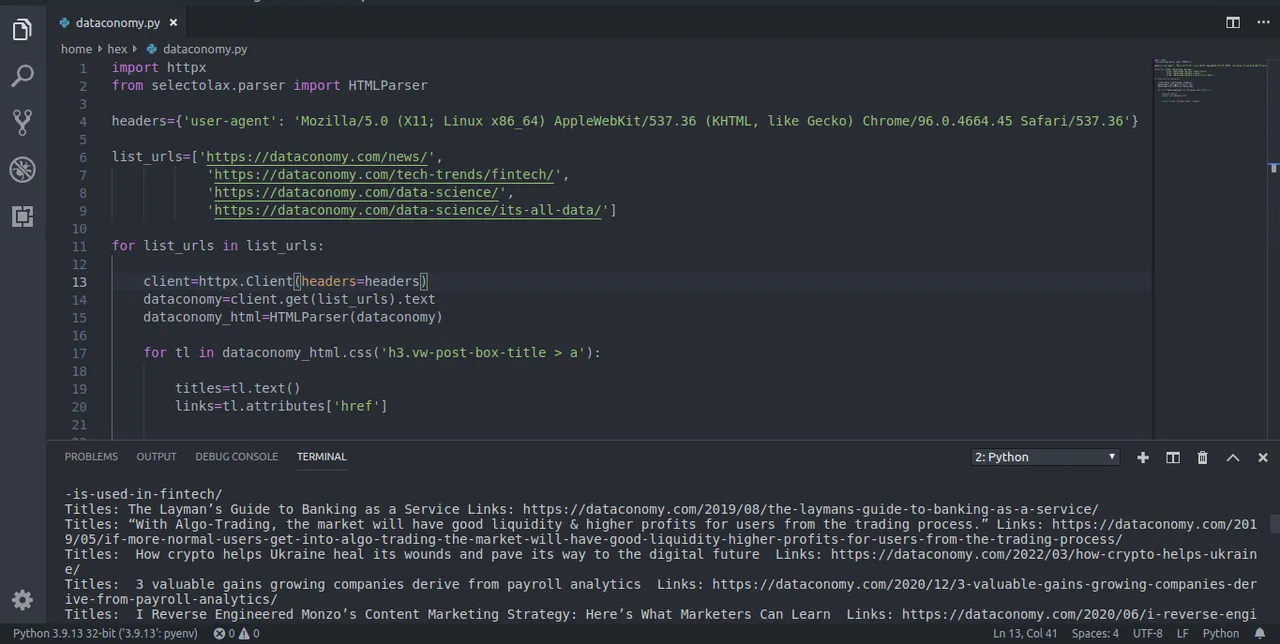Viewport: 1280px width, 644px height.
Task: Select Python language mode in status bar
Action: [x=1220, y=633]
